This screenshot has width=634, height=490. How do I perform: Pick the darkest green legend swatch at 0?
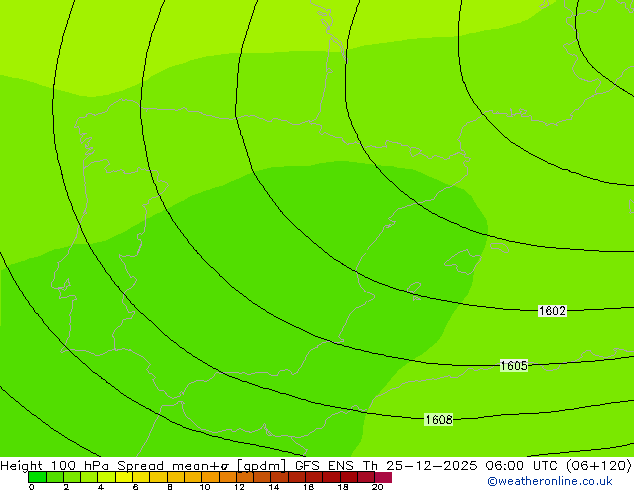tap(37, 477)
